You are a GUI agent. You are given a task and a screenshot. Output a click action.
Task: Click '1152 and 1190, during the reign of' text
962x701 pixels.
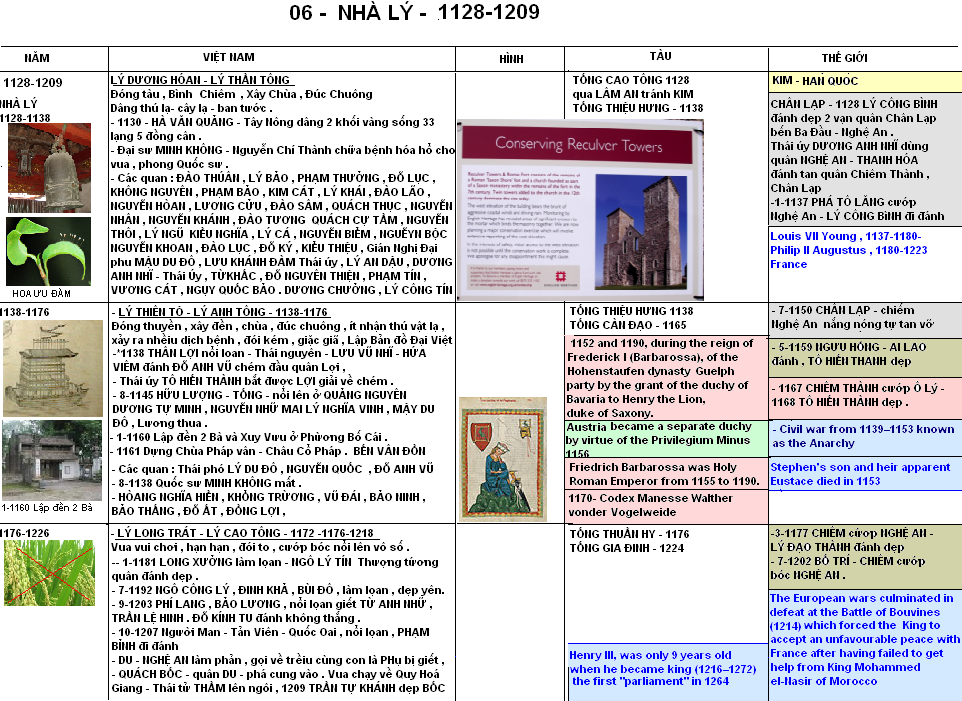(x=661, y=343)
